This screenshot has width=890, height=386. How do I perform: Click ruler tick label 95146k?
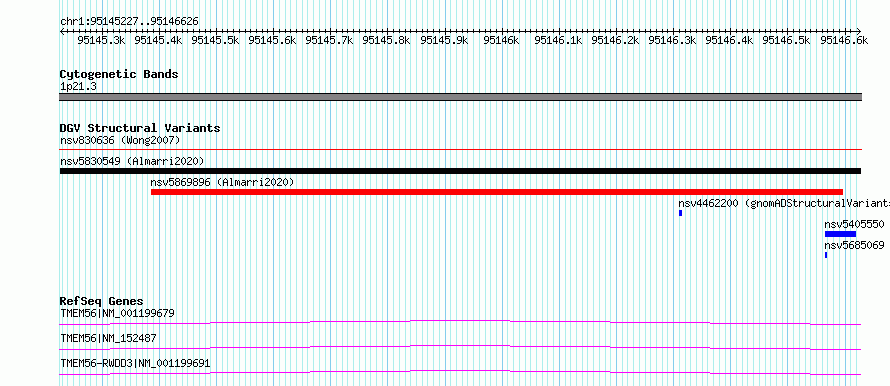pos(501,40)
